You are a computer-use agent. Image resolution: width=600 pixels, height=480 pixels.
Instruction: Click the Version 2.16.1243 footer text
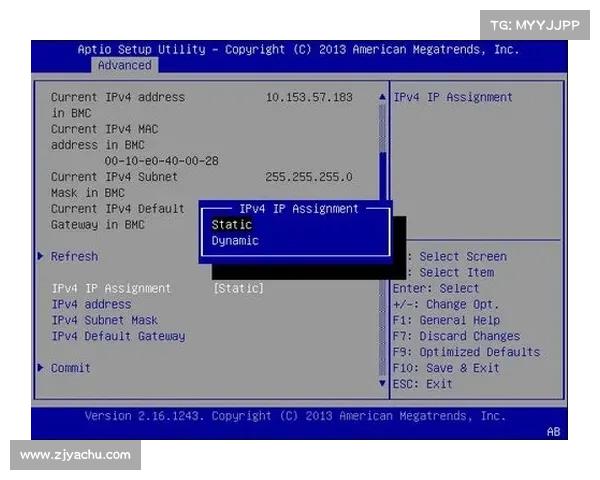(x=295, y=416)
